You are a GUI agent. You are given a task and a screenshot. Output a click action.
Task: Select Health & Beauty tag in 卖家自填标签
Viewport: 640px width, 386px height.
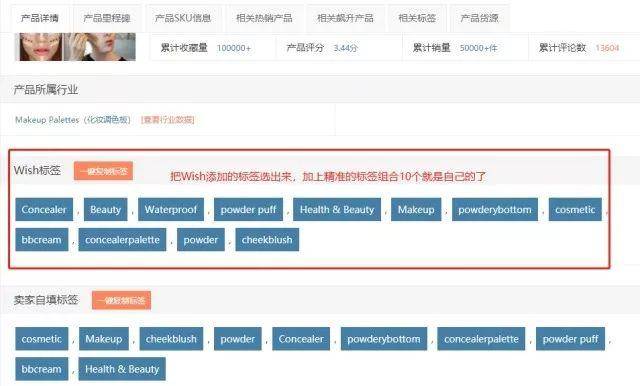122,369
